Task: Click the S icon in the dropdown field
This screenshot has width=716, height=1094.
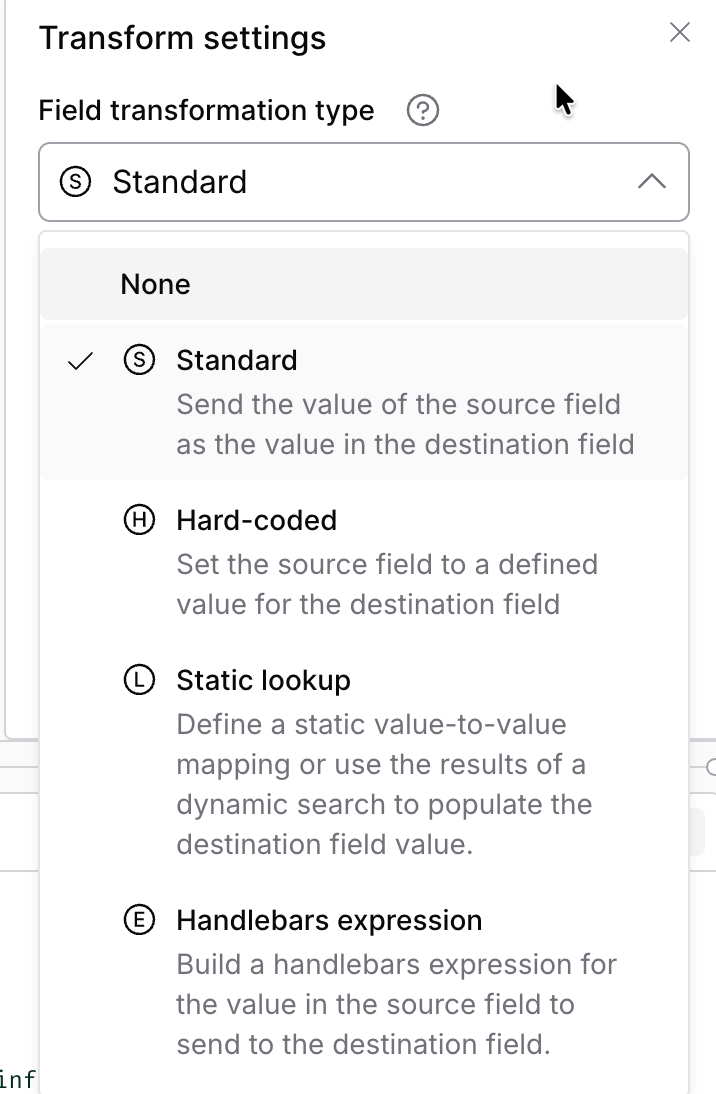Action: pyautogui.click(x=75, y=182)
